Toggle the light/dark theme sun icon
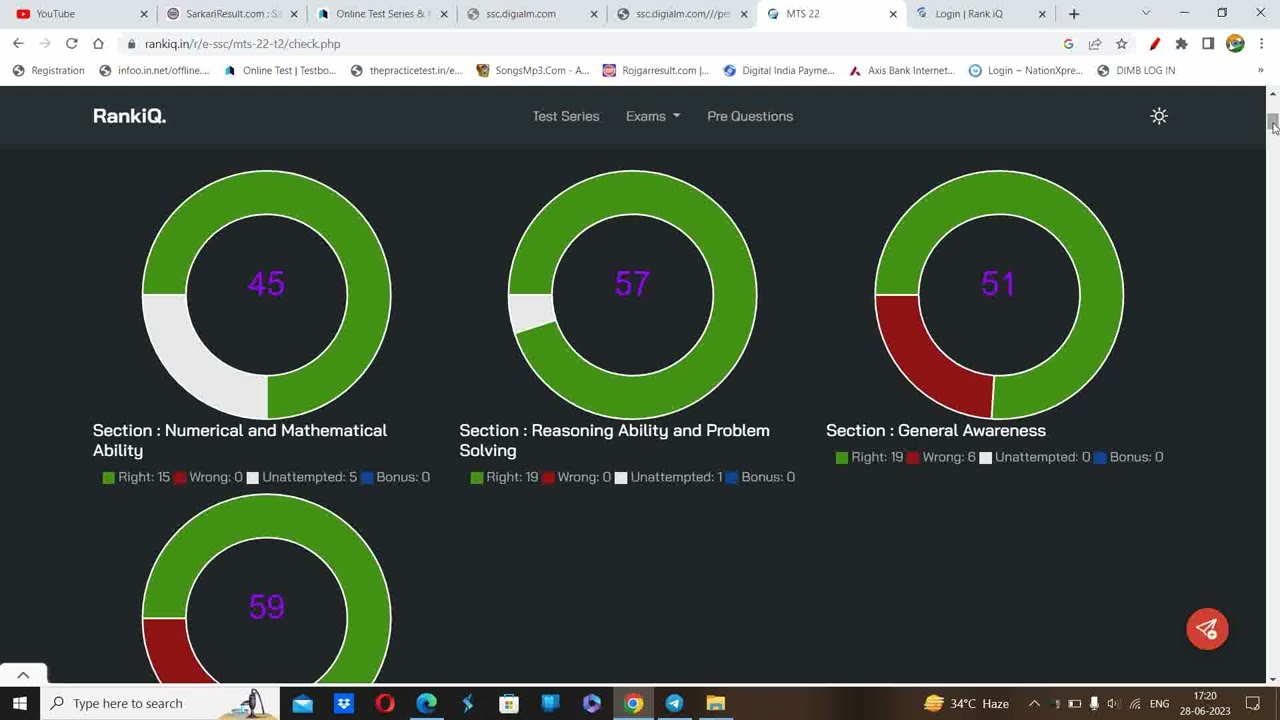This screenshot has height=720, width=1280. (1159, 116)
